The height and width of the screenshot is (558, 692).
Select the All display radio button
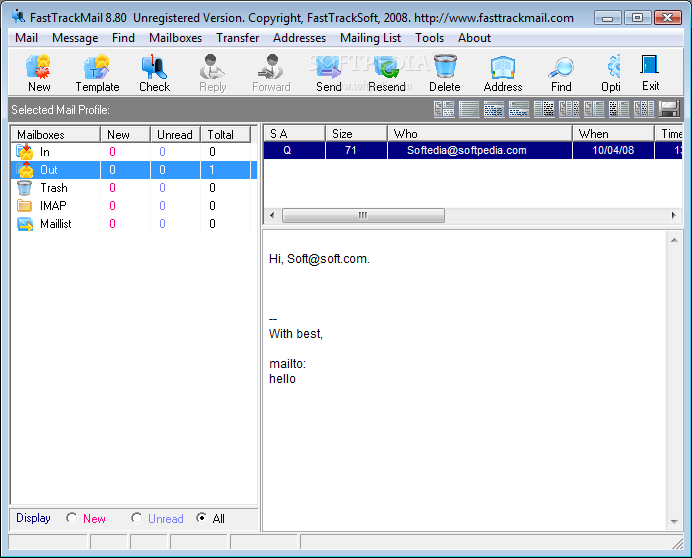tap(201, 518)
